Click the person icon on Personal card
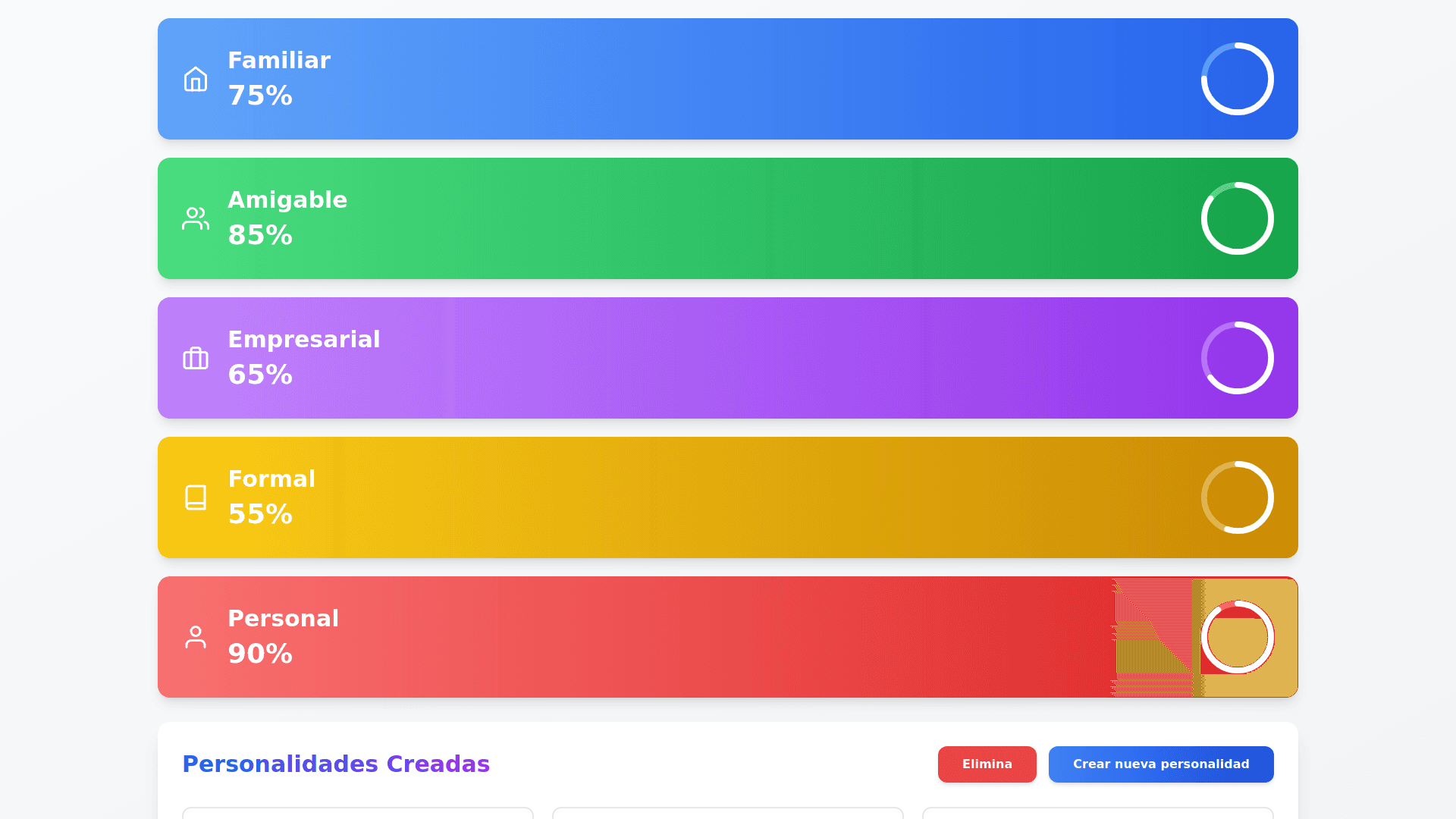Viewport: 1456px width, 819px height. [196, 637]
